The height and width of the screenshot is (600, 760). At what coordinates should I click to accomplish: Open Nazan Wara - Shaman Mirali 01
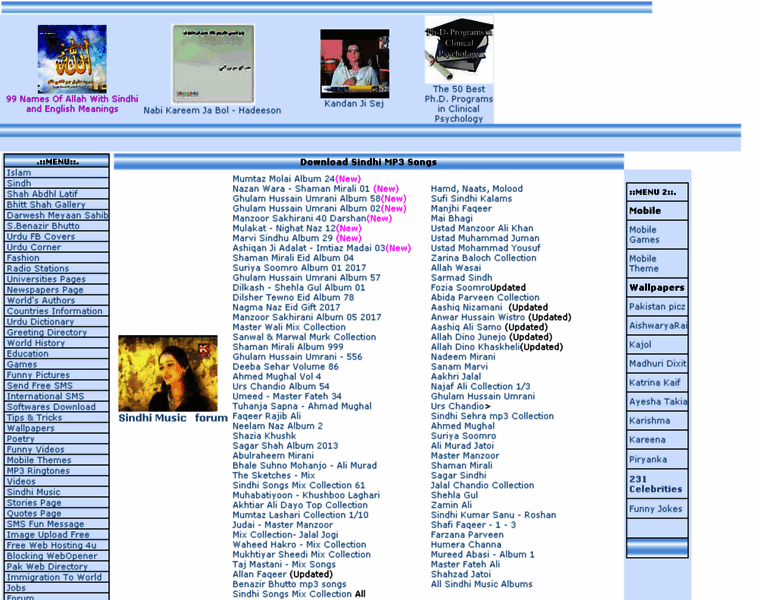(x=301, y=189)
